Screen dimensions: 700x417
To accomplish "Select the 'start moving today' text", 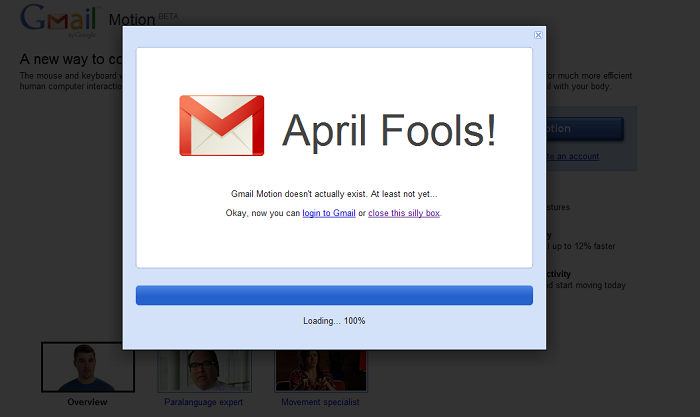I will [591, 285].
